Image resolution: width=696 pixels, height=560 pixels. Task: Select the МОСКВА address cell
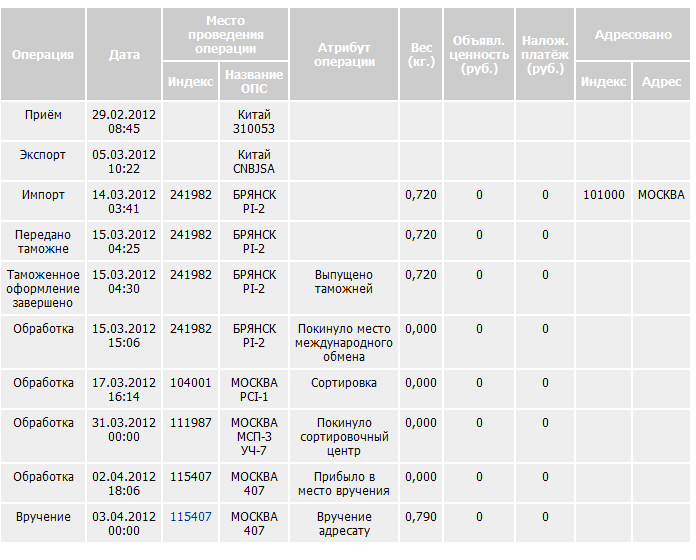pos(661,201)
